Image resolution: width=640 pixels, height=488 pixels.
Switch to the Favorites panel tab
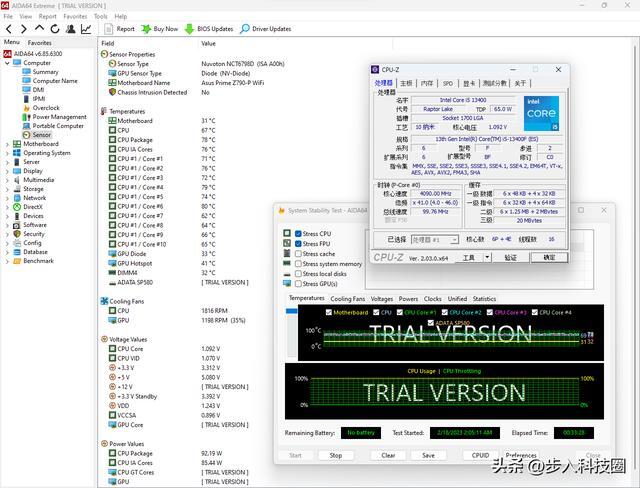tap(40, 42)
